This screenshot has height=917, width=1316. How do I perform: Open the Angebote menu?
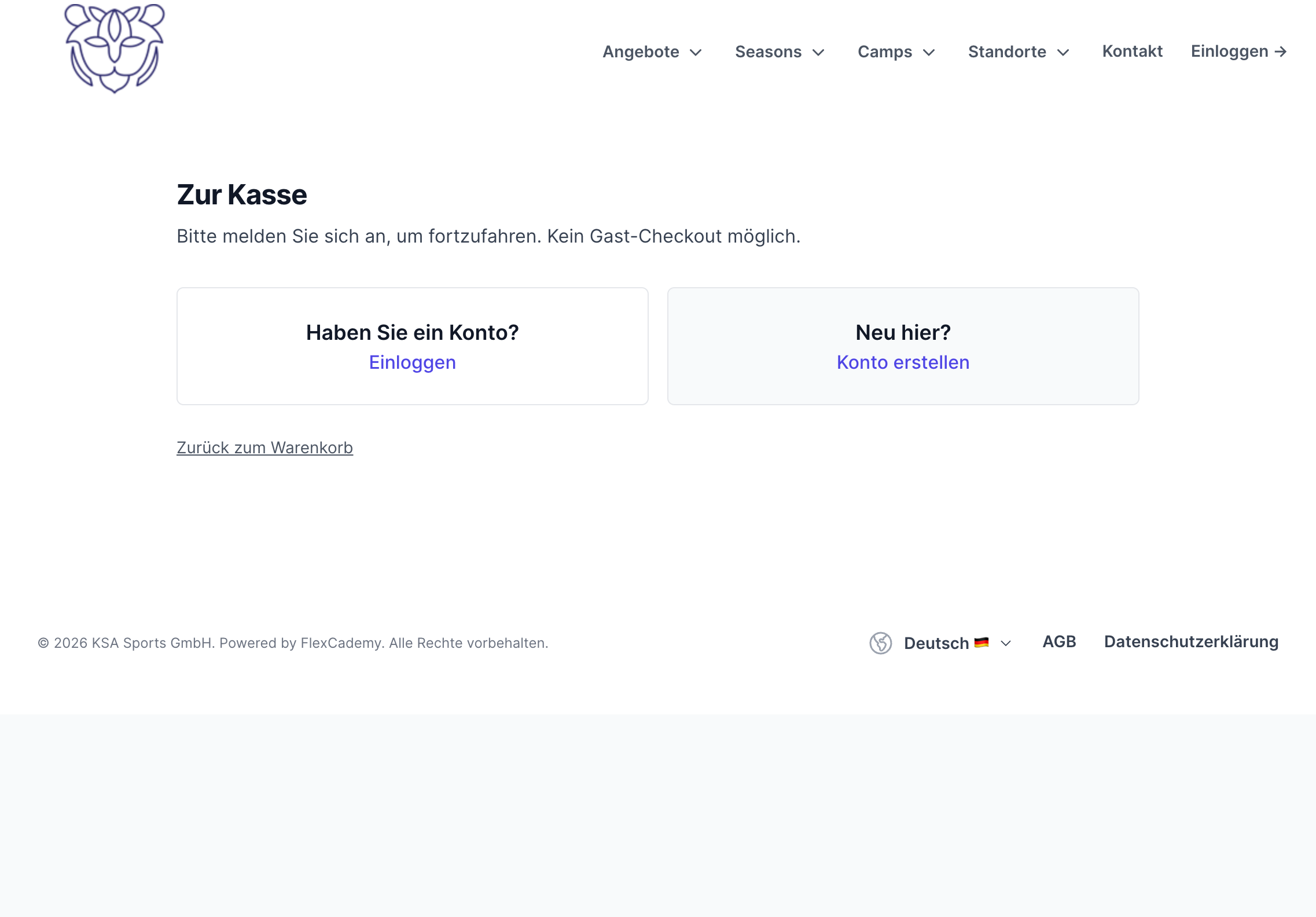652,52
